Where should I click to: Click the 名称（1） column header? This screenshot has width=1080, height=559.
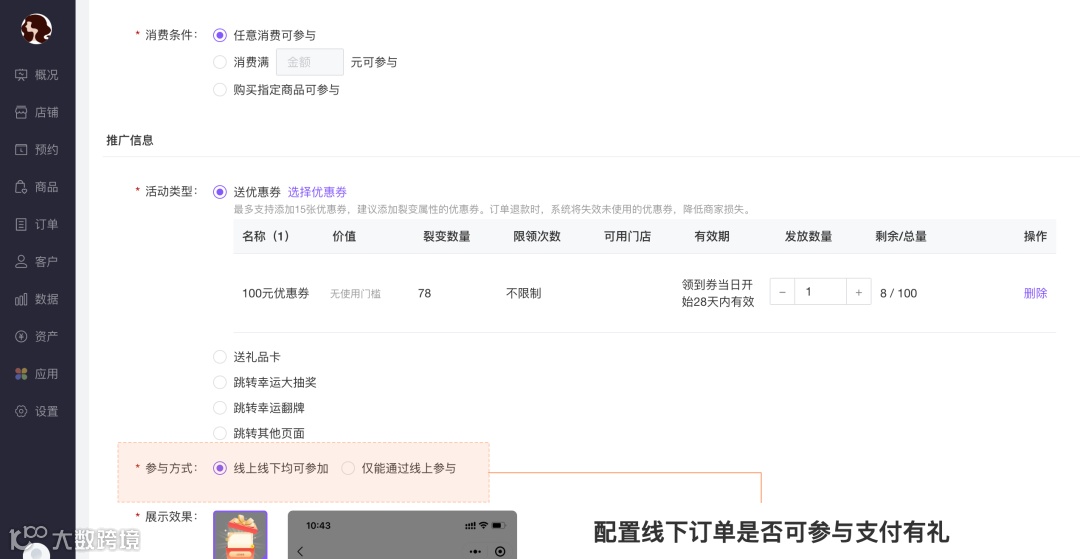(266, 236)
